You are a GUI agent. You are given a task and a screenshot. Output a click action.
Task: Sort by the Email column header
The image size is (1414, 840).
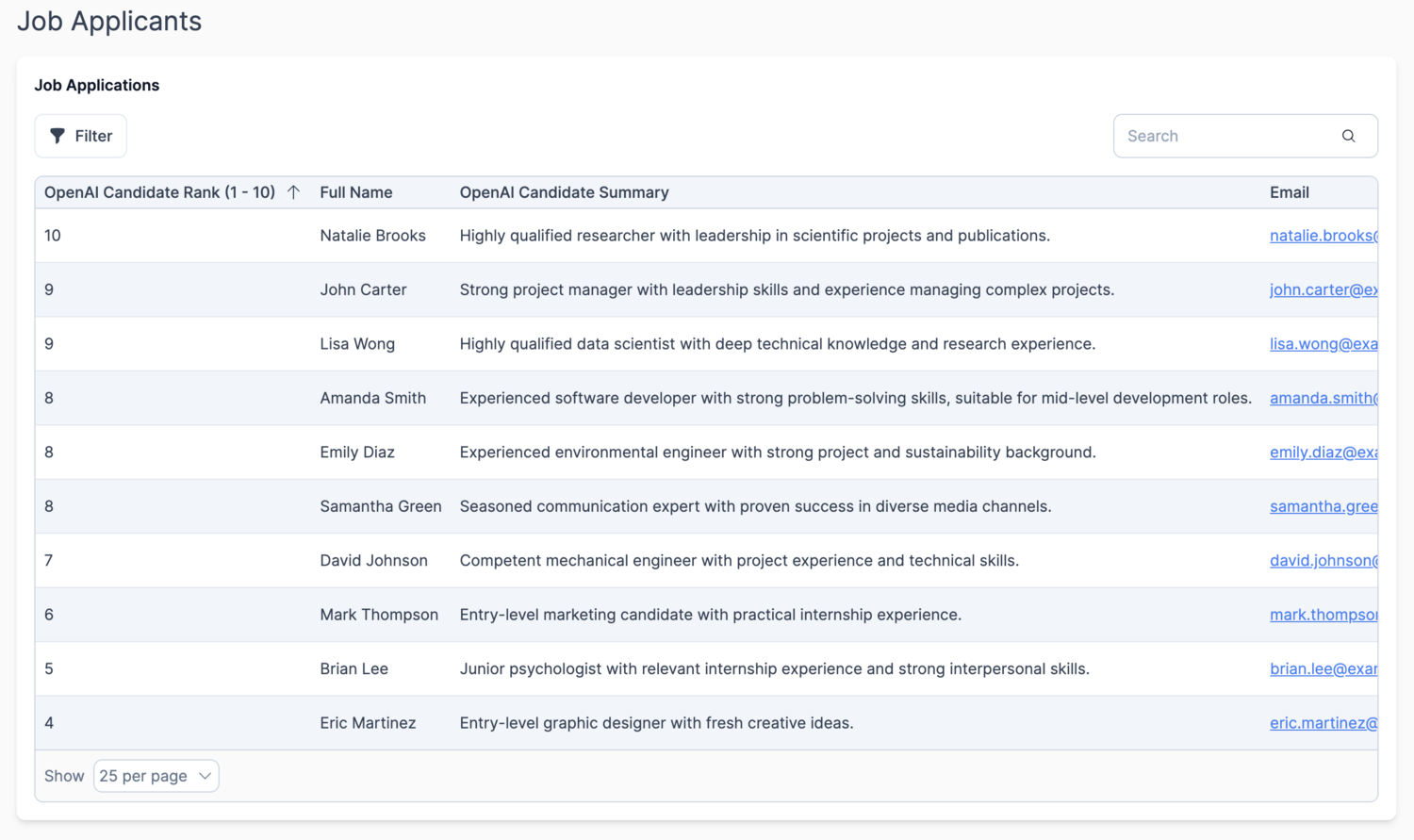pyautogui.click(x=1289, y=191)
